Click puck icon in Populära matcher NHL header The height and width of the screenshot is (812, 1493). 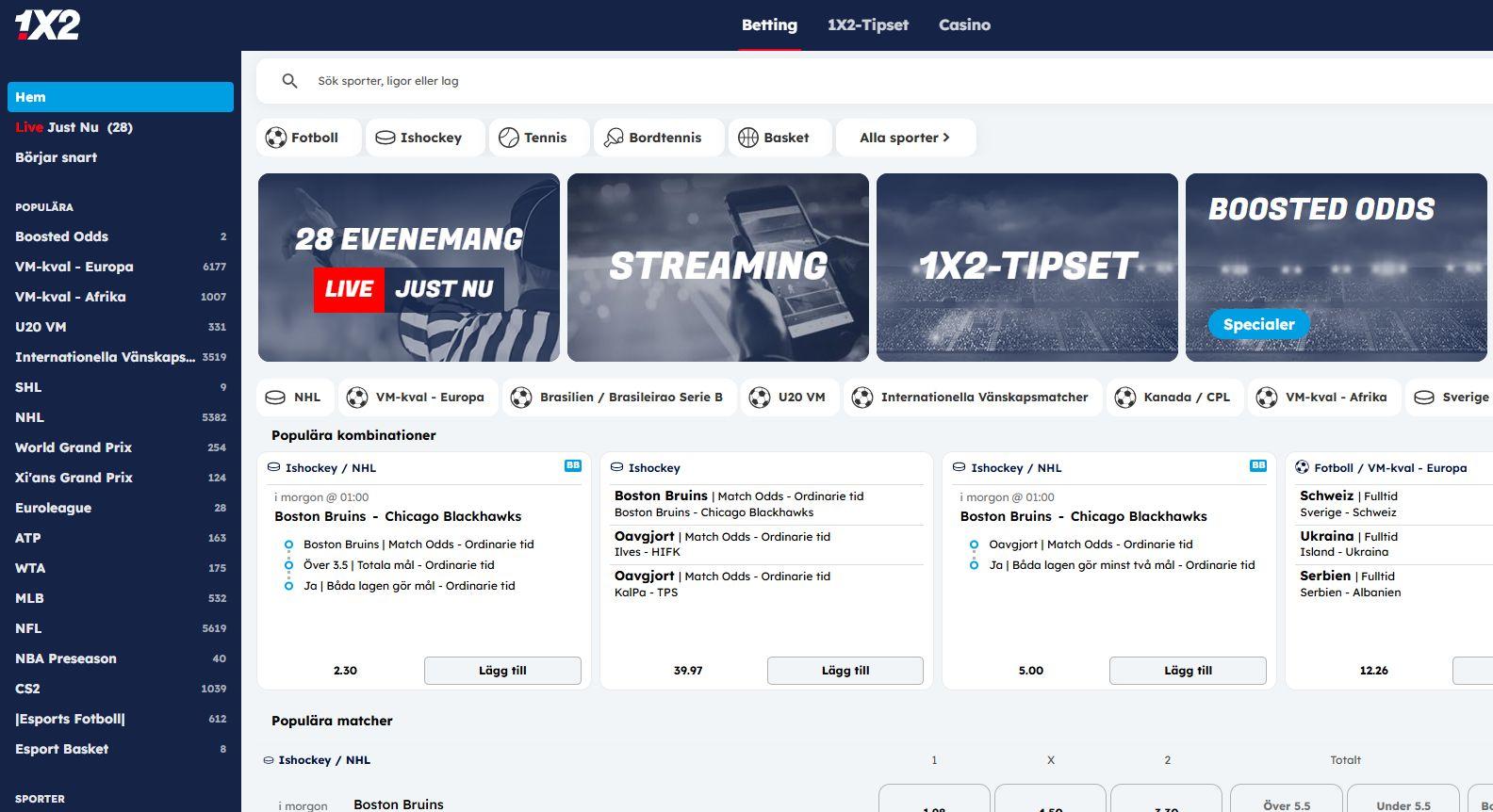[x=269, y=760]
